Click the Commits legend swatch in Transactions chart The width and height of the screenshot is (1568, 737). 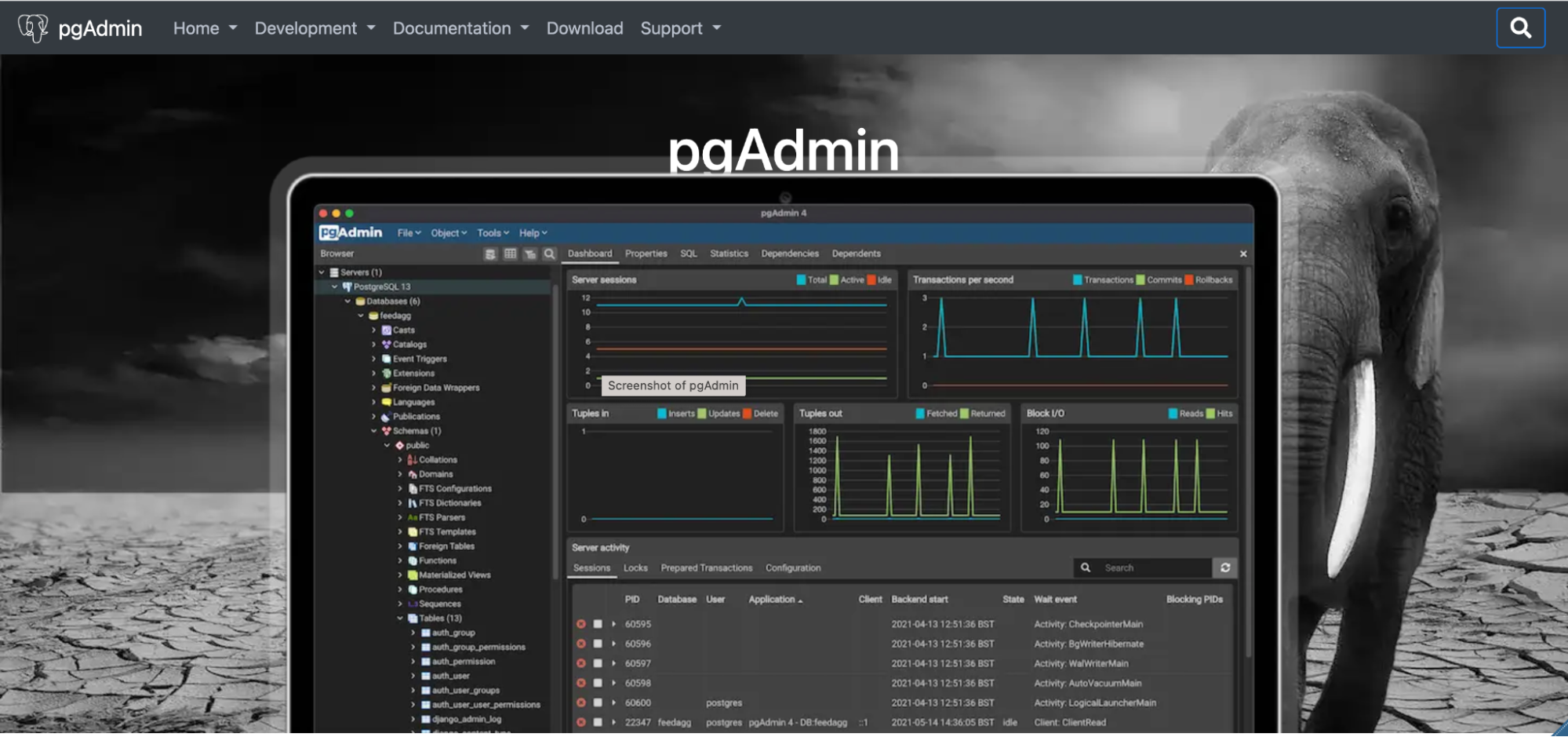(1141, 280)
